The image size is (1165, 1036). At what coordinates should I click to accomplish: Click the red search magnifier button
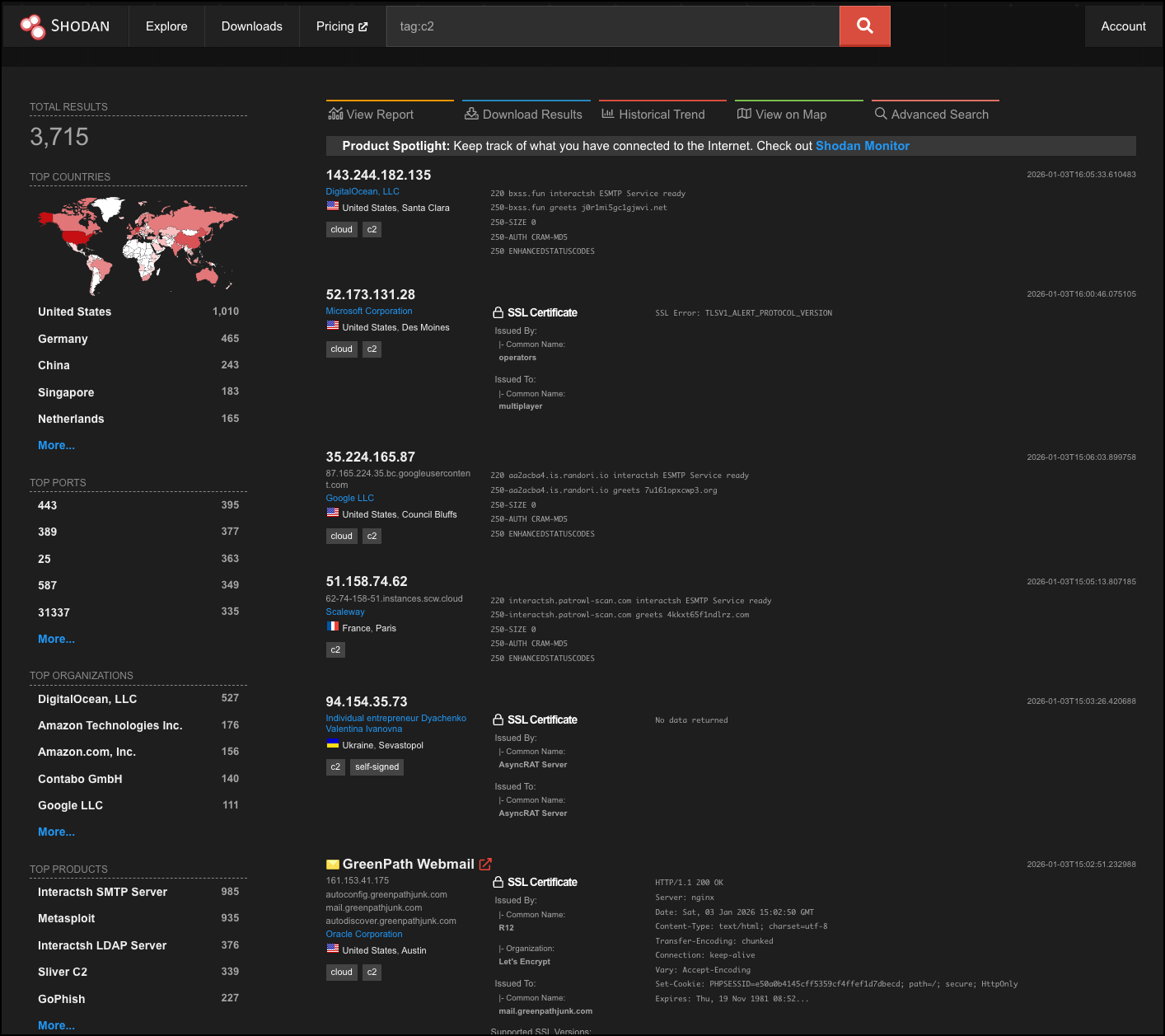[x=864, y=26]
